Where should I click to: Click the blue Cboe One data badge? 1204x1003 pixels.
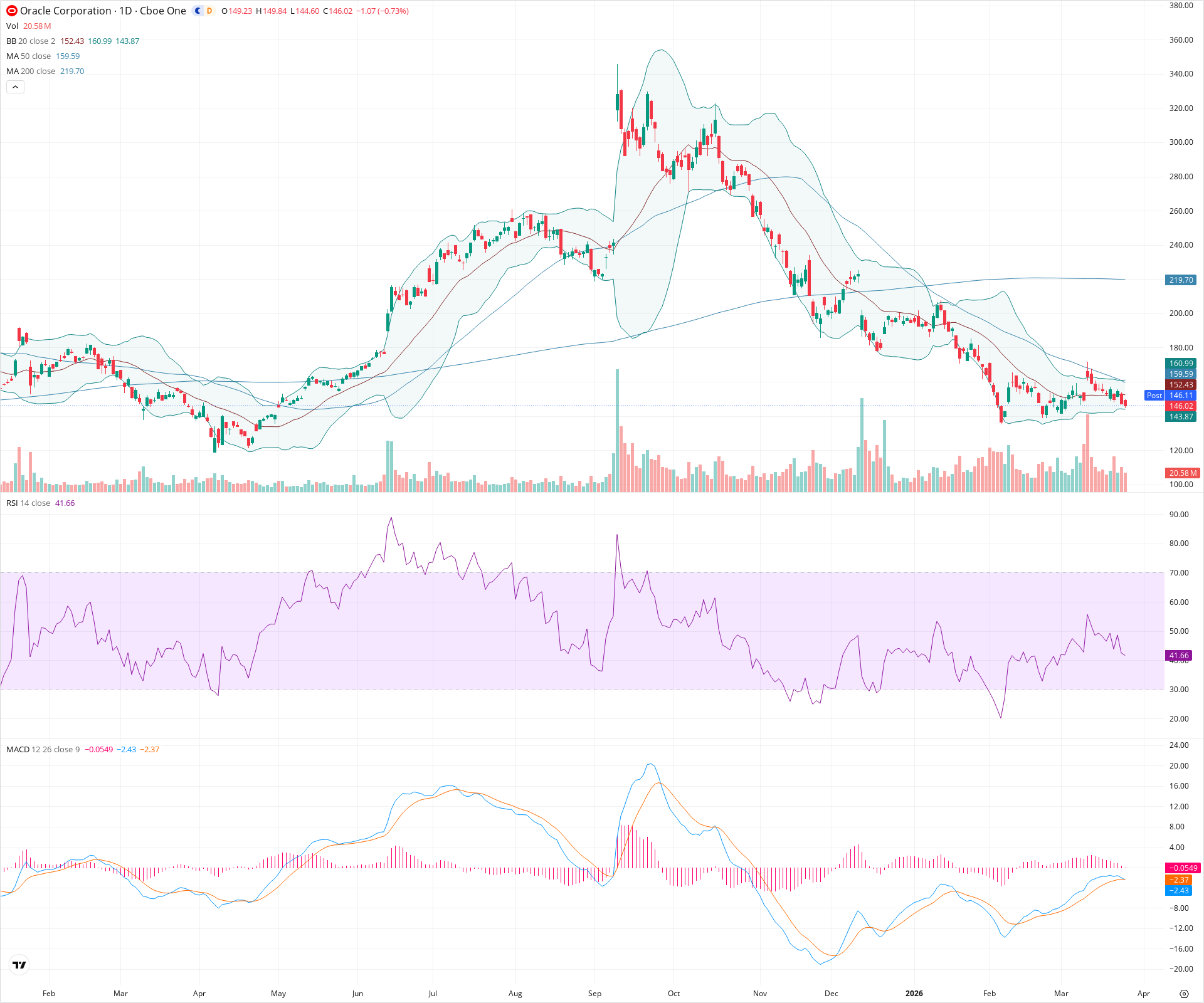click(196, 11)
